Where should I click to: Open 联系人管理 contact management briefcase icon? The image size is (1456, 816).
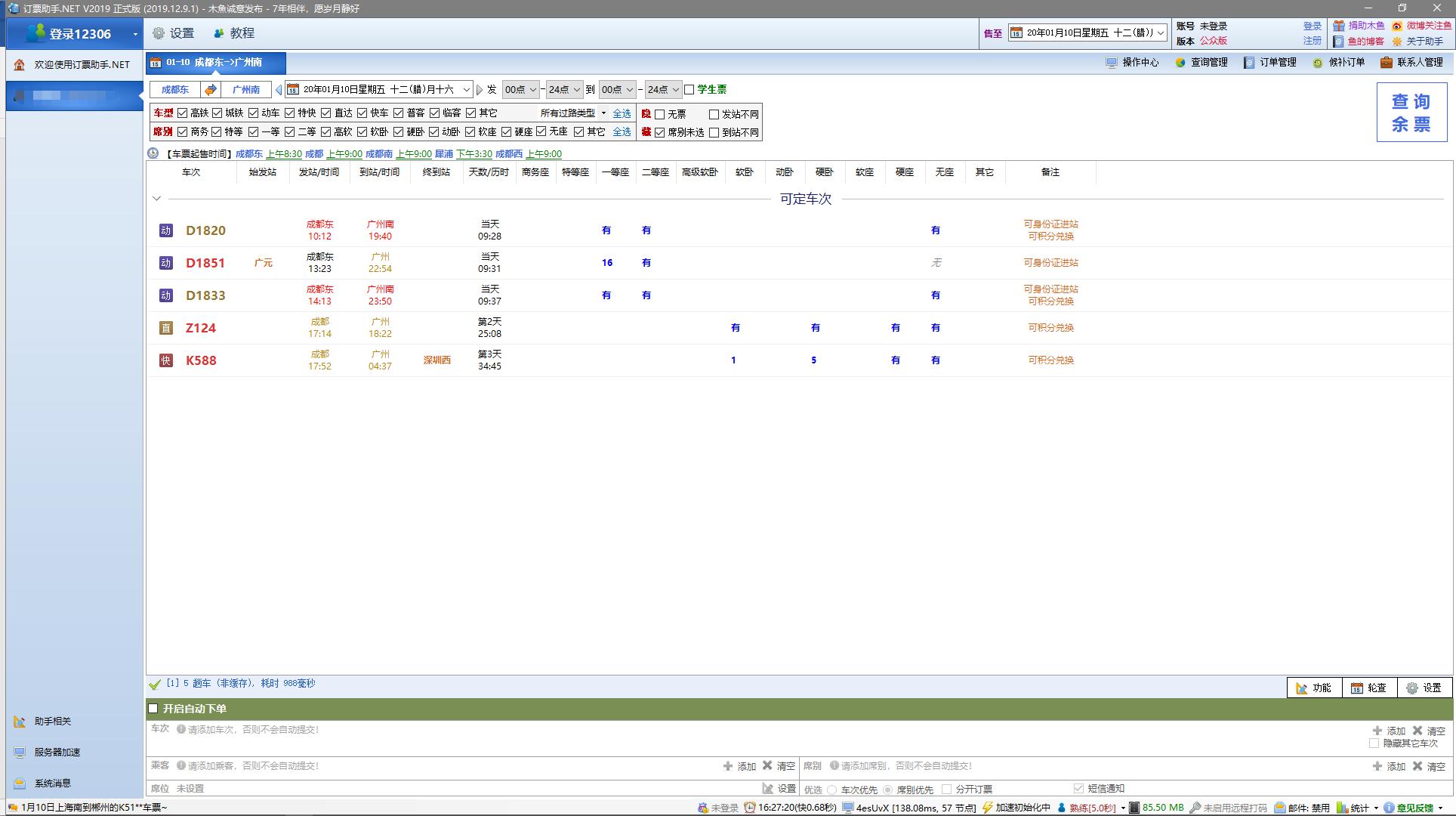[x=1386, y=63]
